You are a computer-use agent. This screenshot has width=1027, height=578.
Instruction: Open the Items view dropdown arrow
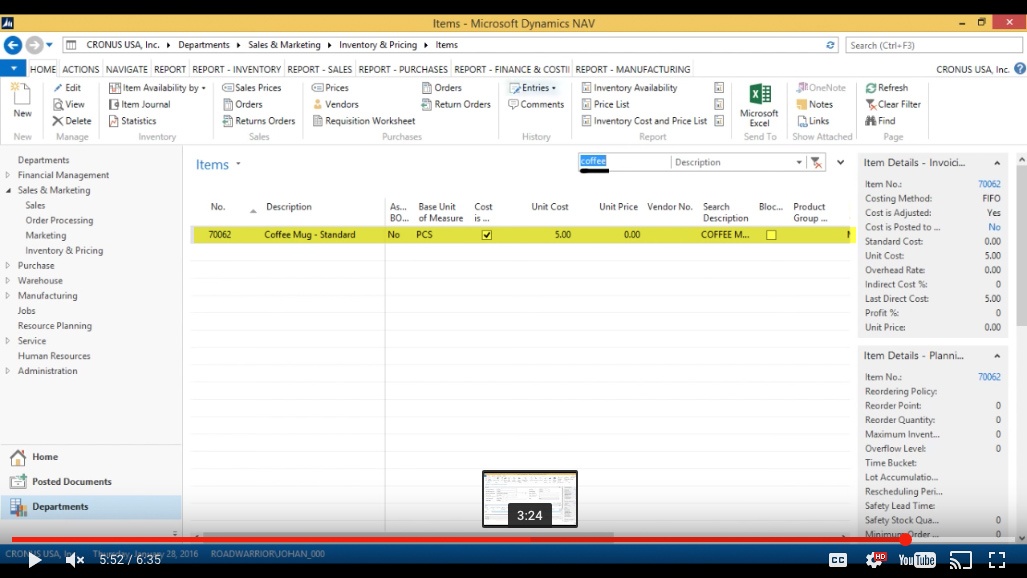click(238, 164)
